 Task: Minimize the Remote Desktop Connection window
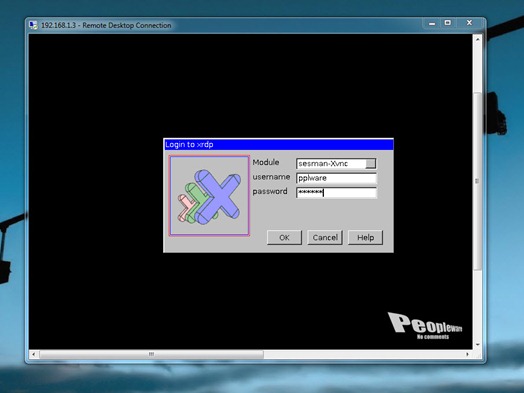tap(432, 23)
